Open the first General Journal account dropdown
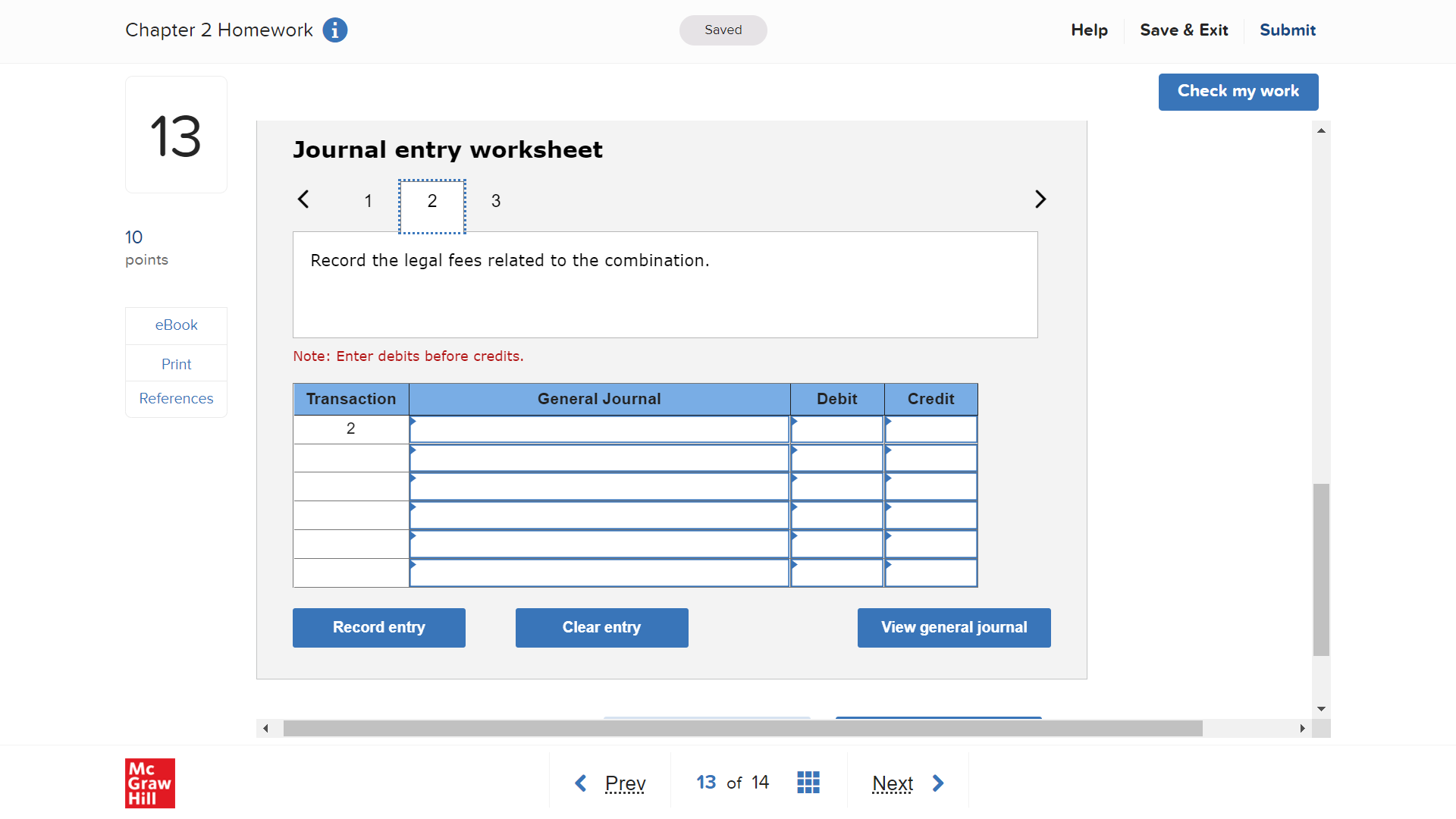Screen dimensions: 1456x819 [x=599, y=429]
